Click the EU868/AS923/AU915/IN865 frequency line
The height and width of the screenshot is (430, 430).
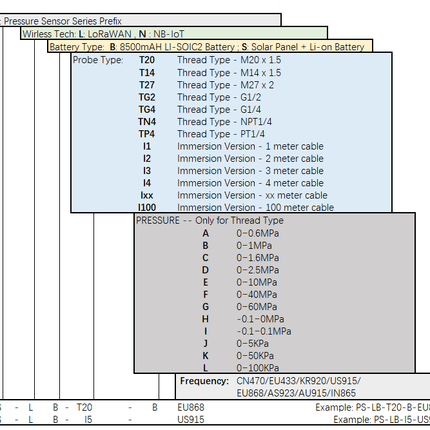point(296,393)
